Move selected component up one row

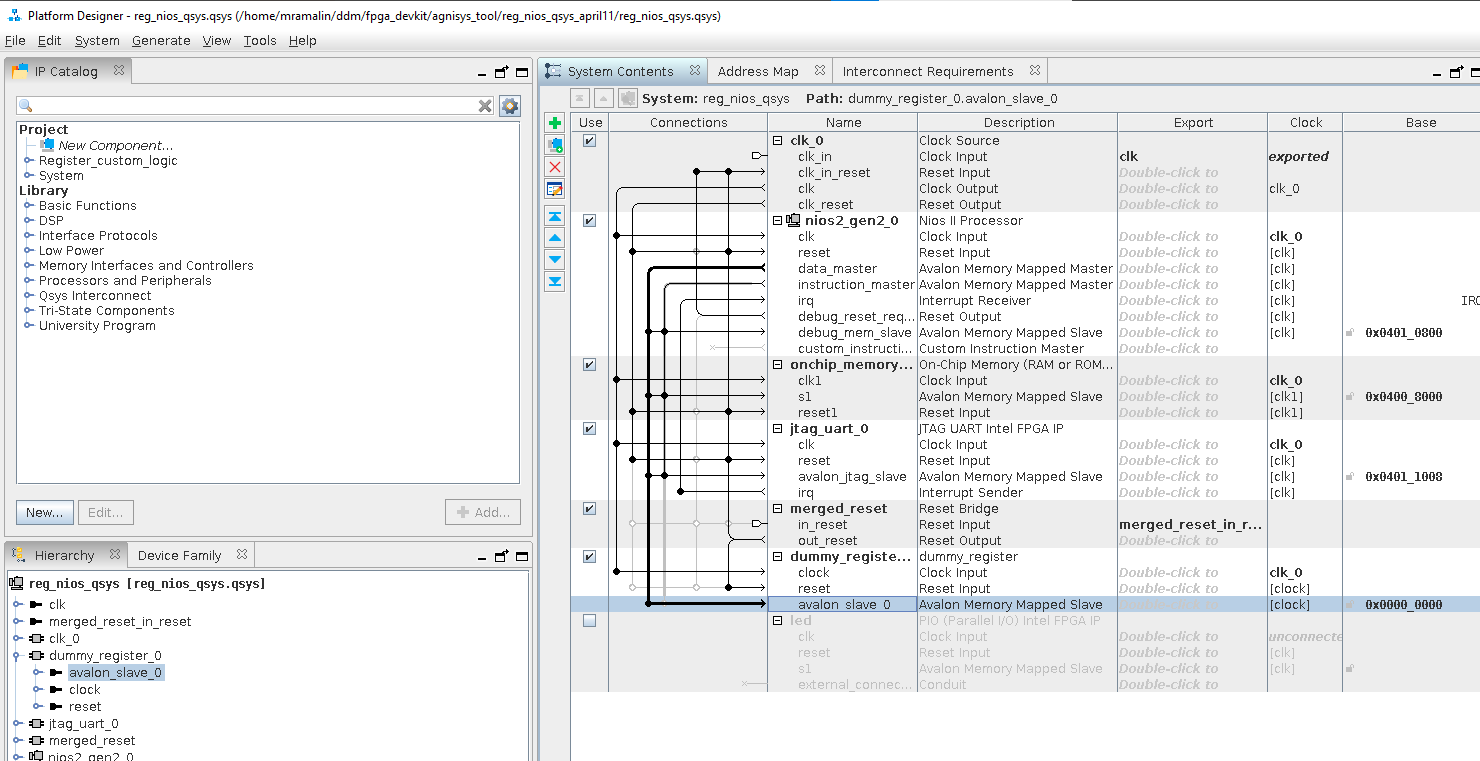[x=555, y=238]
